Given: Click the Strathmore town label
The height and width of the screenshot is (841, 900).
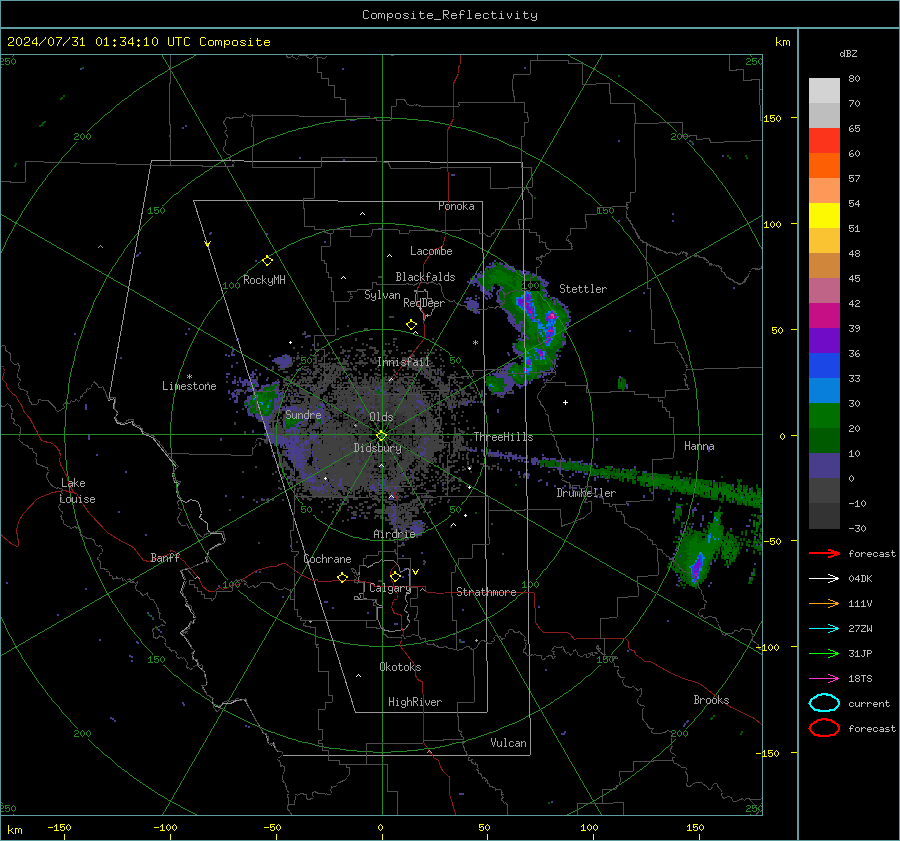Looking at the screenshot, I should pos(486,592).
